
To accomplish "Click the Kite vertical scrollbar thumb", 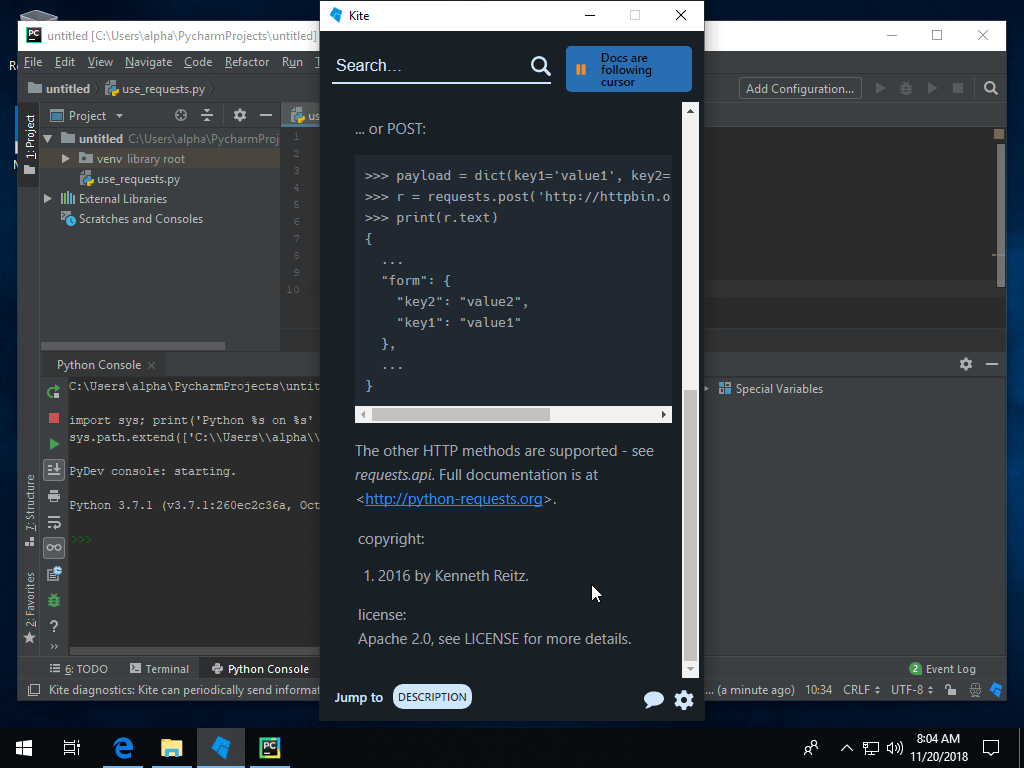I will click(690, 526).
